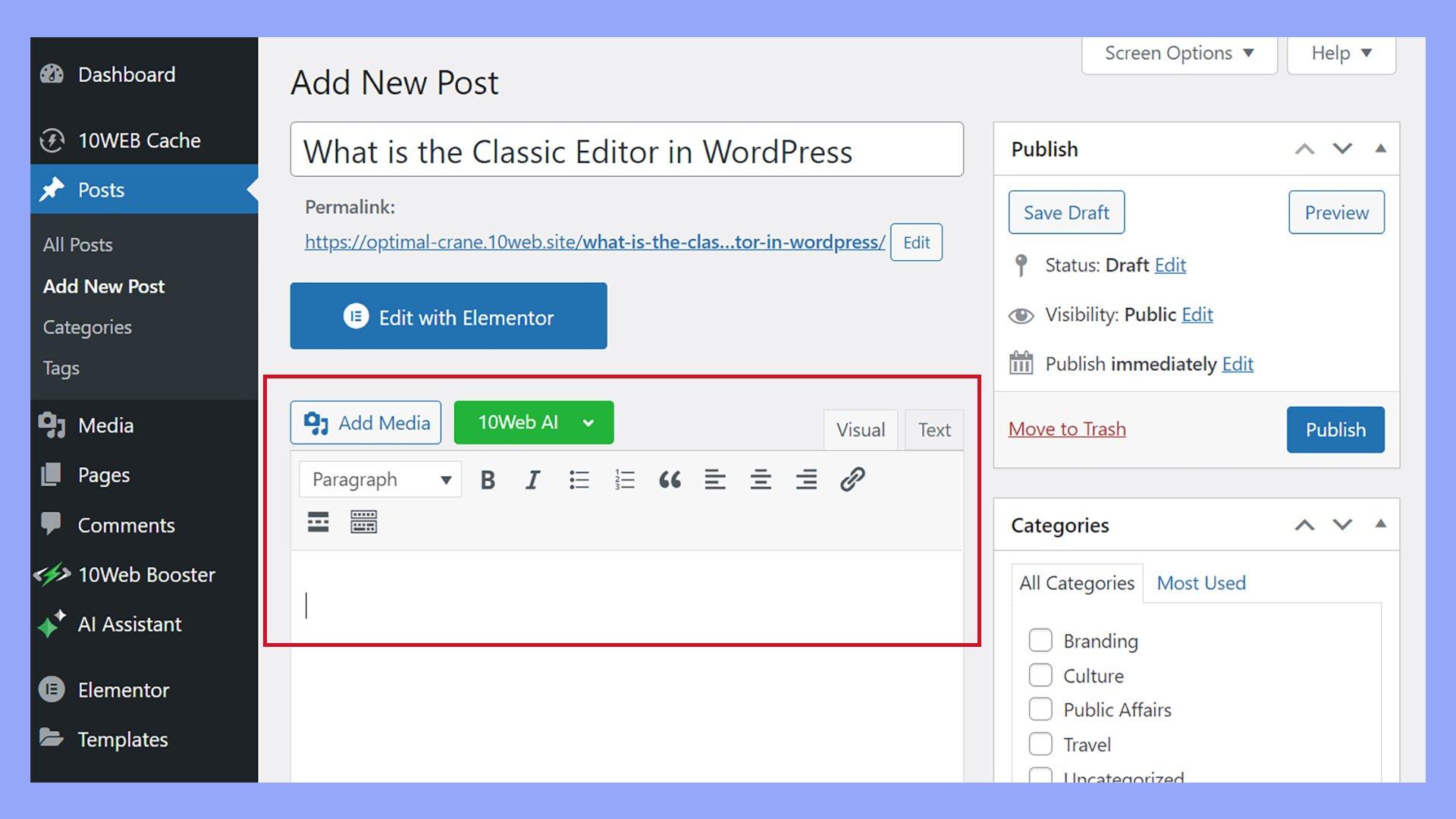Toggle bold formatting in editor toolbar
The height and width of the screenshot is (819, 1456).
(488, 479)
